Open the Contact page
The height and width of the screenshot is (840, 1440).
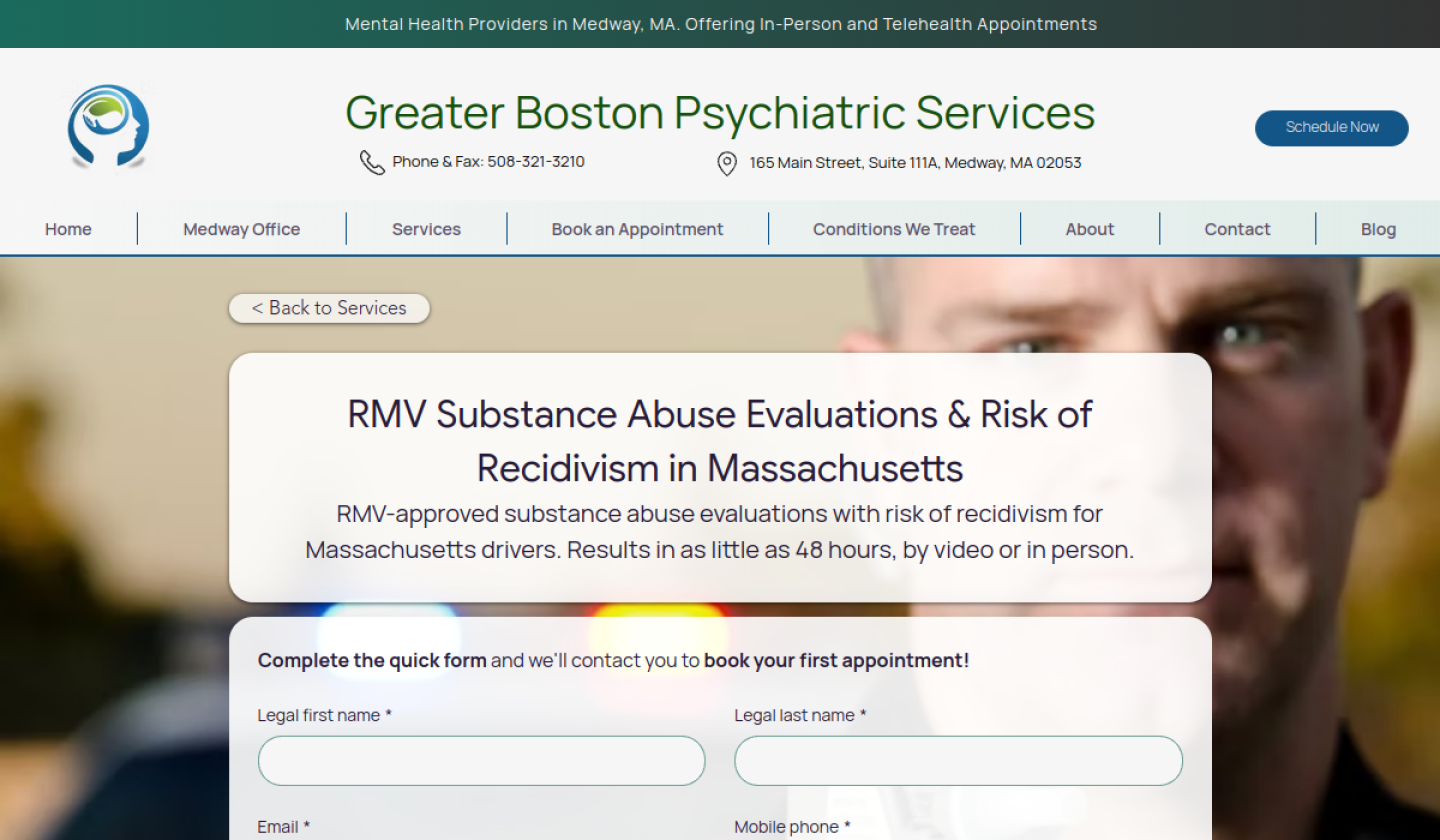click(x=1237, y=229)
